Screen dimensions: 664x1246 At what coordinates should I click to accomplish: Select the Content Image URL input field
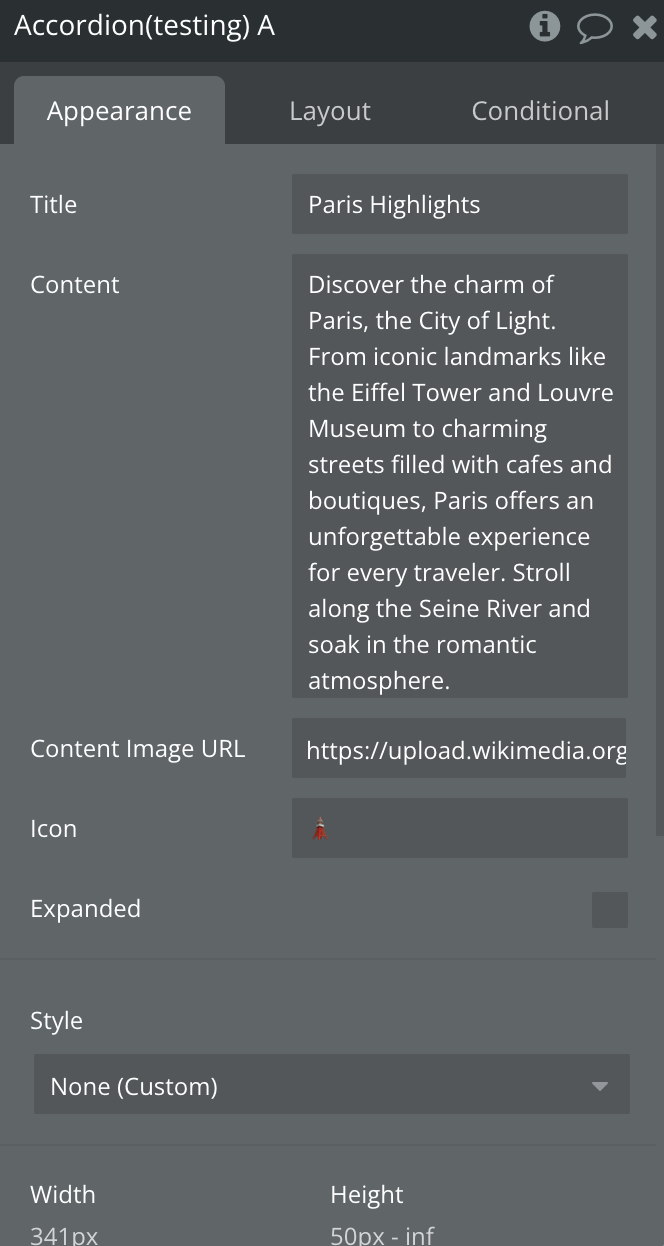point(460,749)
